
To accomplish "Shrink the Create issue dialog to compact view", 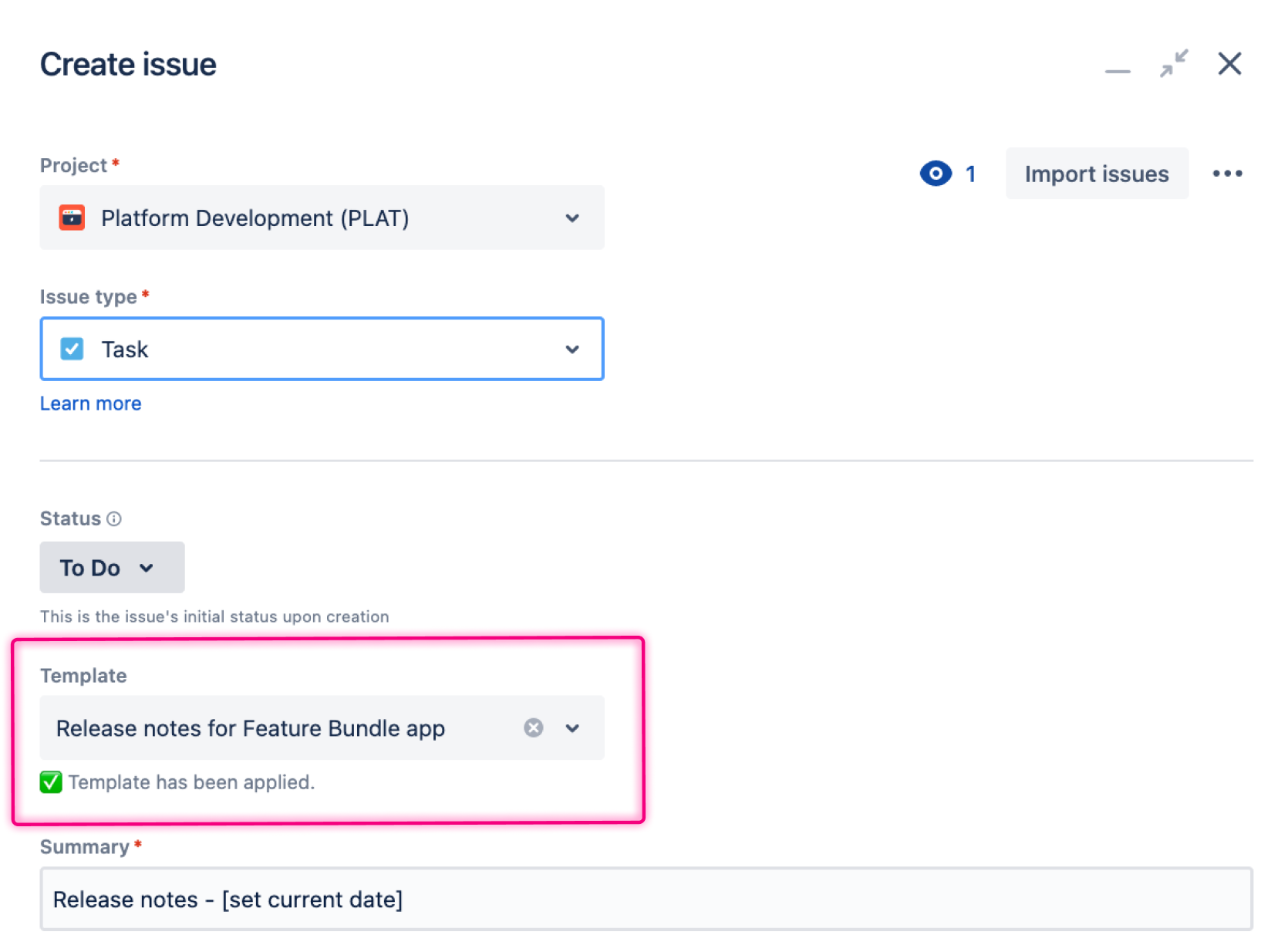I will coord(1174,63).
